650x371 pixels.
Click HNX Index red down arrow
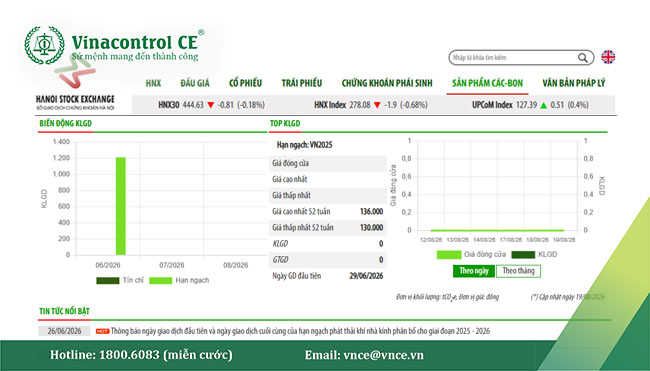tap(377, 105)
